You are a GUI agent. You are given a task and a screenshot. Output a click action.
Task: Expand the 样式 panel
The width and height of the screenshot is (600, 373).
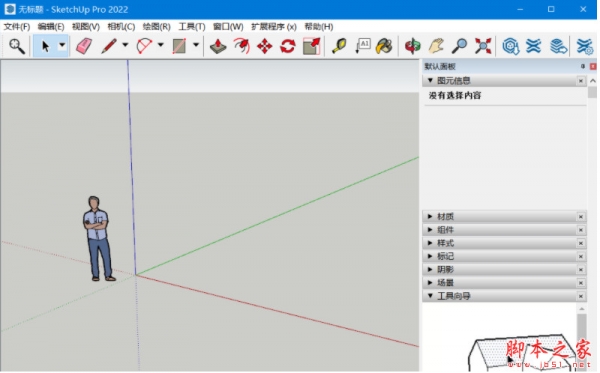click(x=430, y=243)
